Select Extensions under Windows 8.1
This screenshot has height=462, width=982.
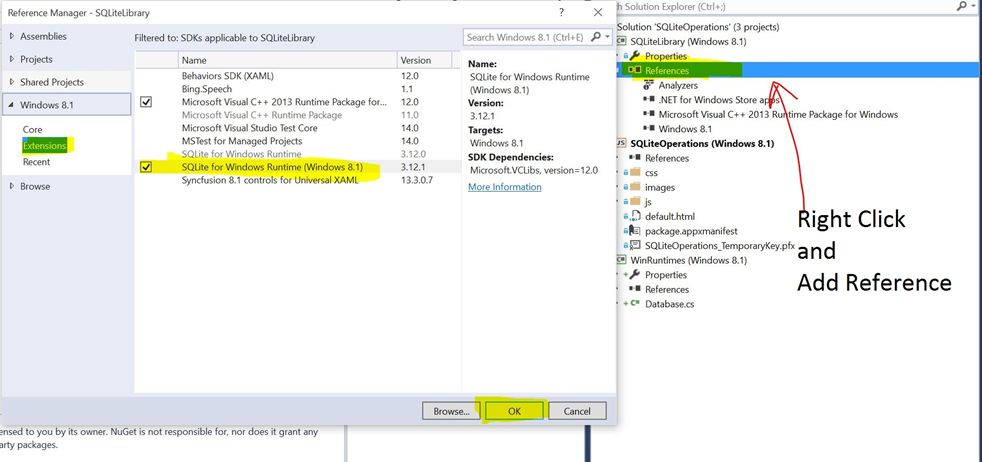pos(44,146)
